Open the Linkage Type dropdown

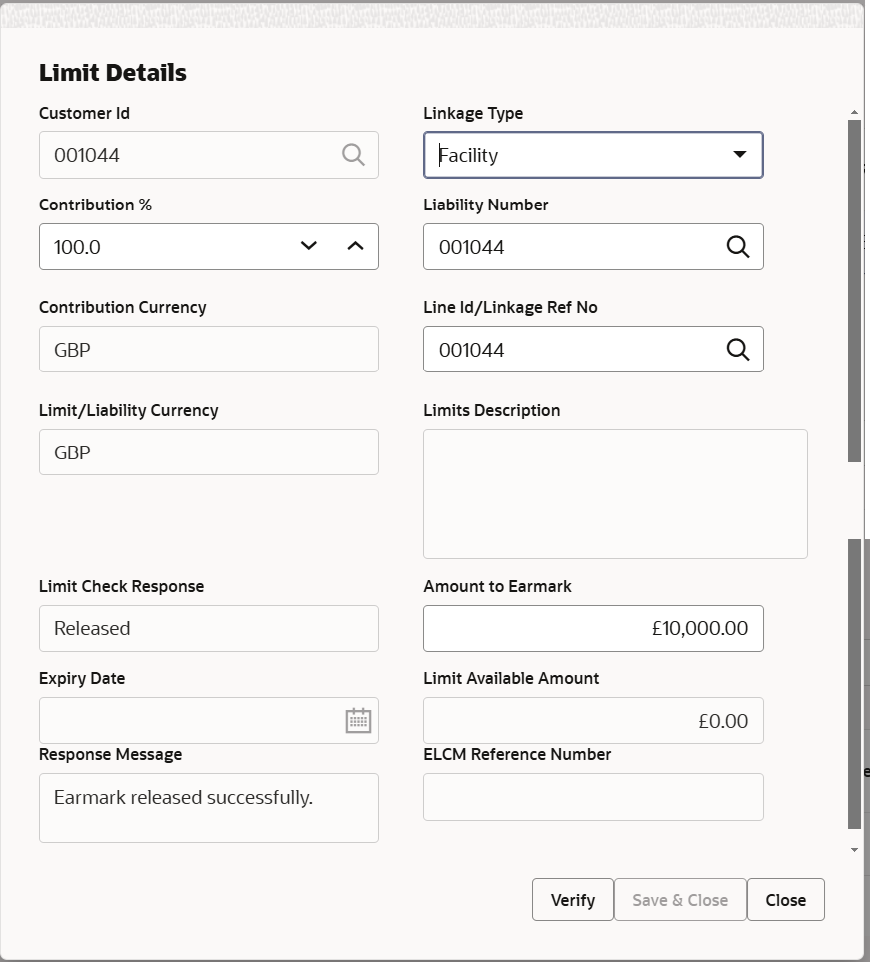pos(739,155)
